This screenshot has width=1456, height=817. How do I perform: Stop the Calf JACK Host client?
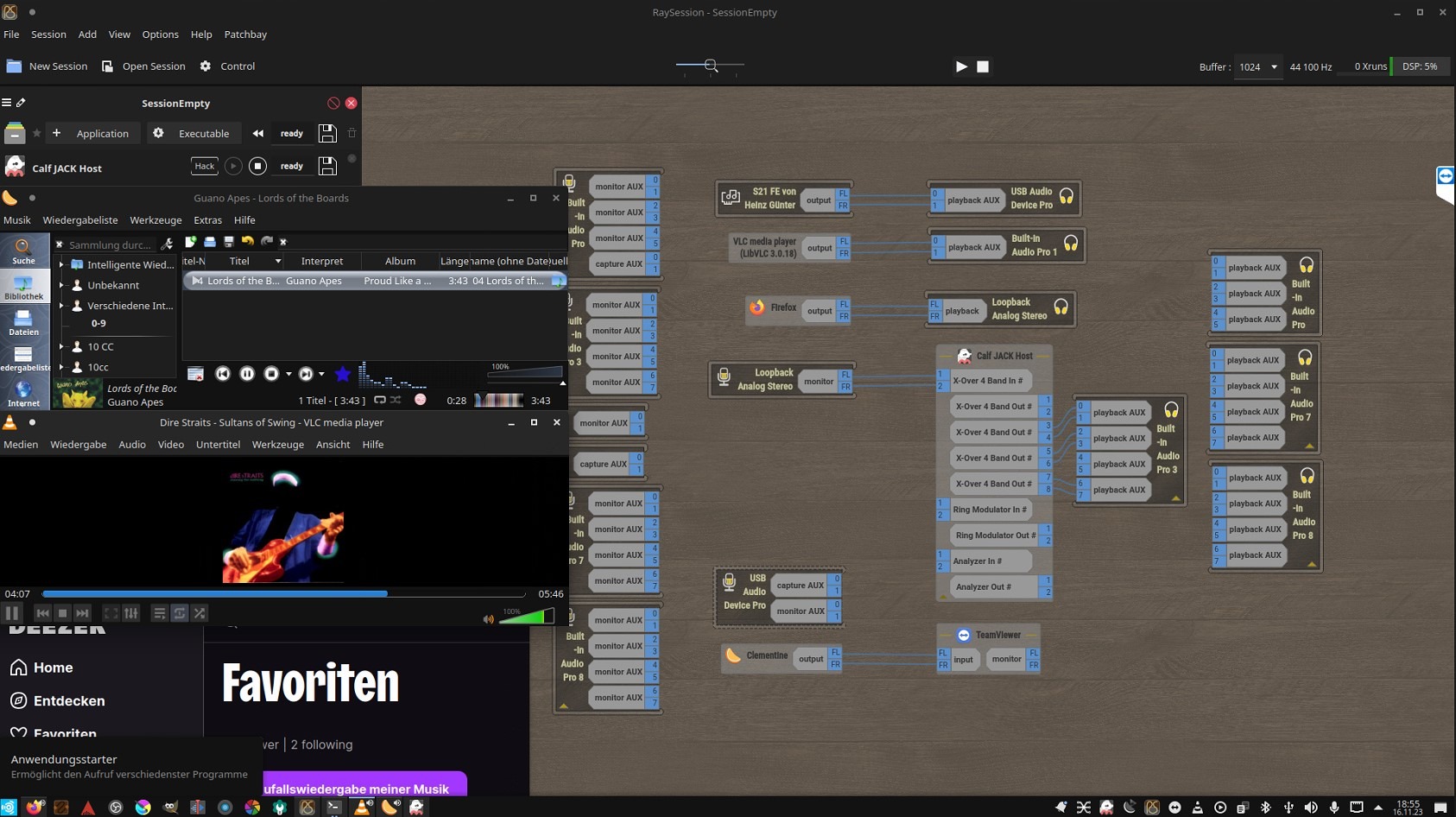257,166
